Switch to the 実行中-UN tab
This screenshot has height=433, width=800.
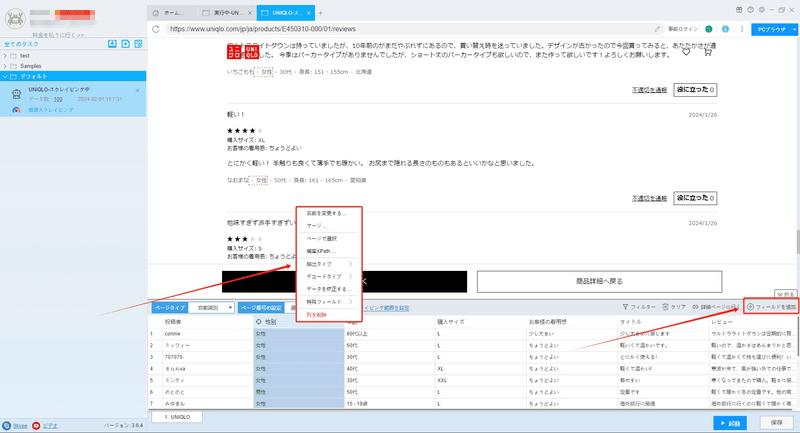click(227, 13)
